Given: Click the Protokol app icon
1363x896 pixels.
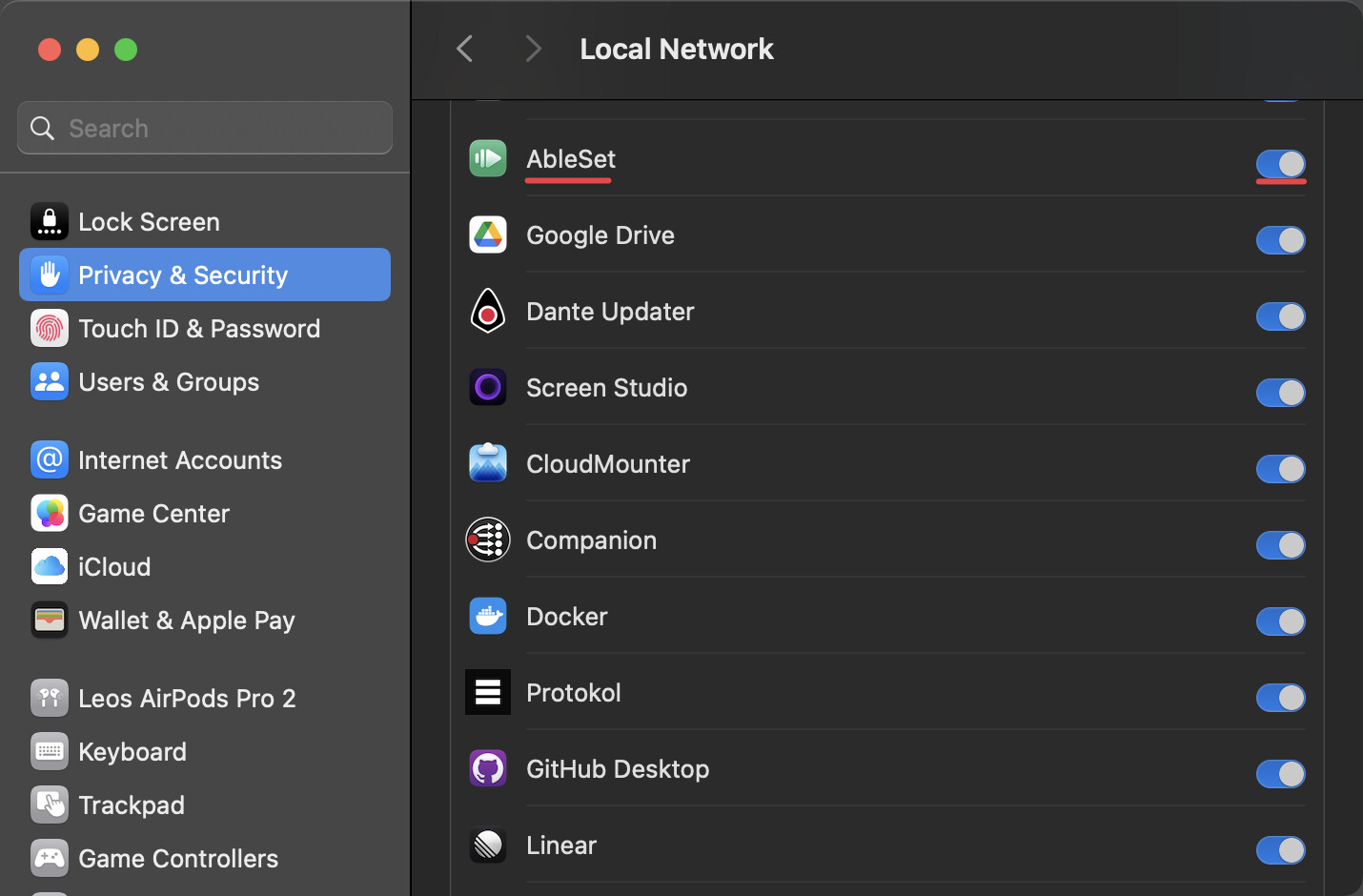Looking at the screenshot, I should tap(487, 692).
